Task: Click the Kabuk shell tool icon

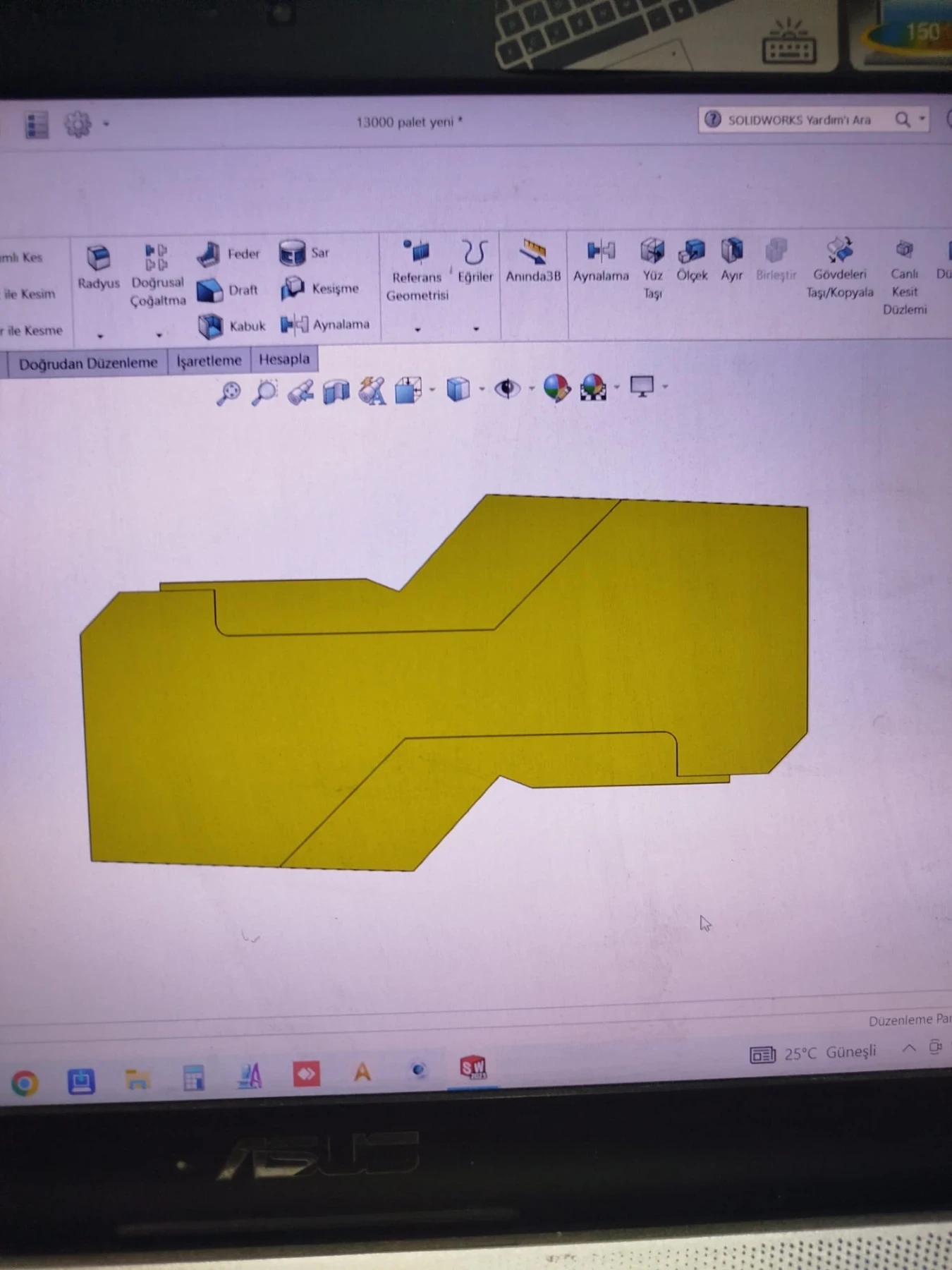Action: point(211,326)
